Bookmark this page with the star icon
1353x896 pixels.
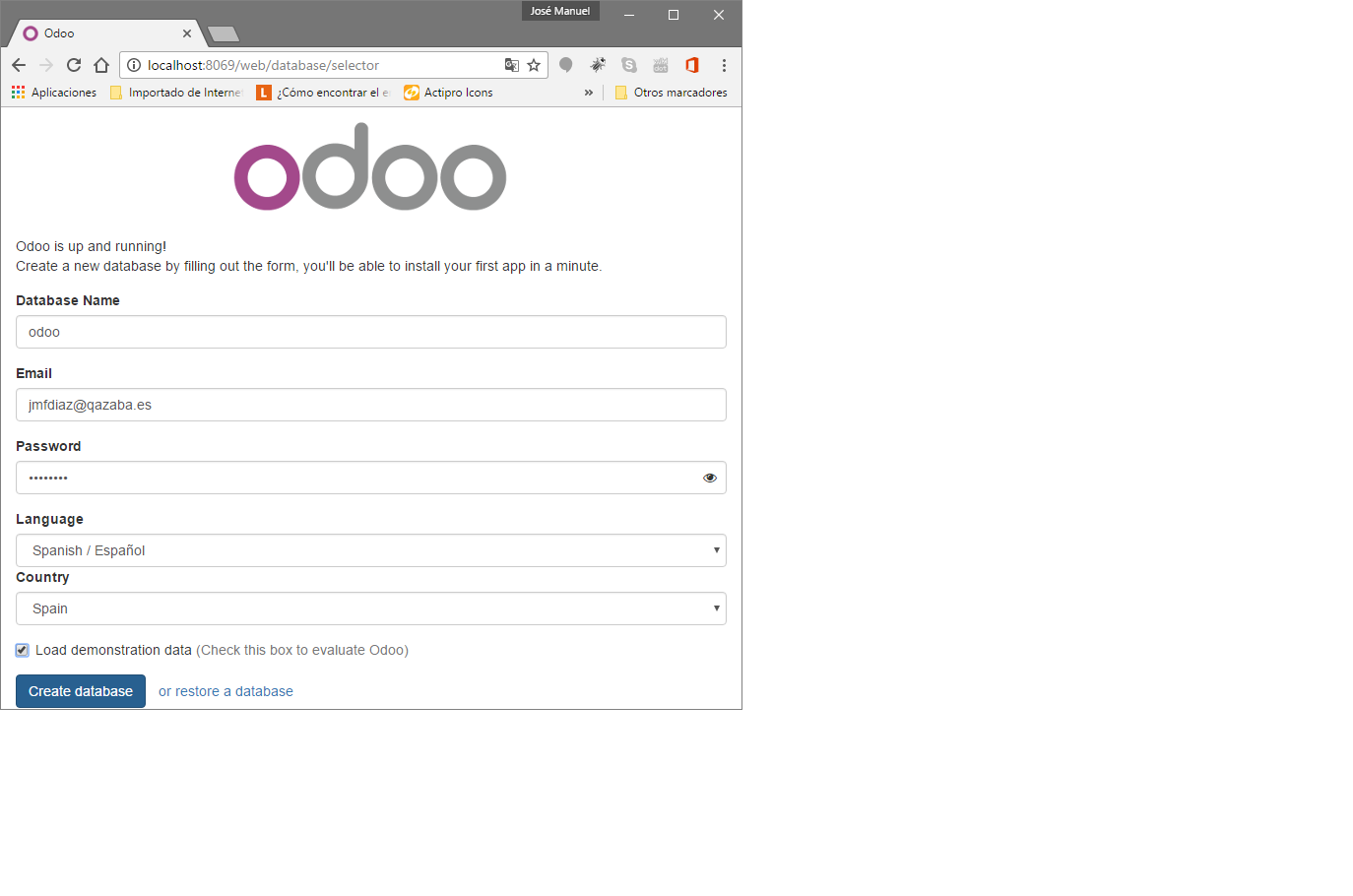534,65
